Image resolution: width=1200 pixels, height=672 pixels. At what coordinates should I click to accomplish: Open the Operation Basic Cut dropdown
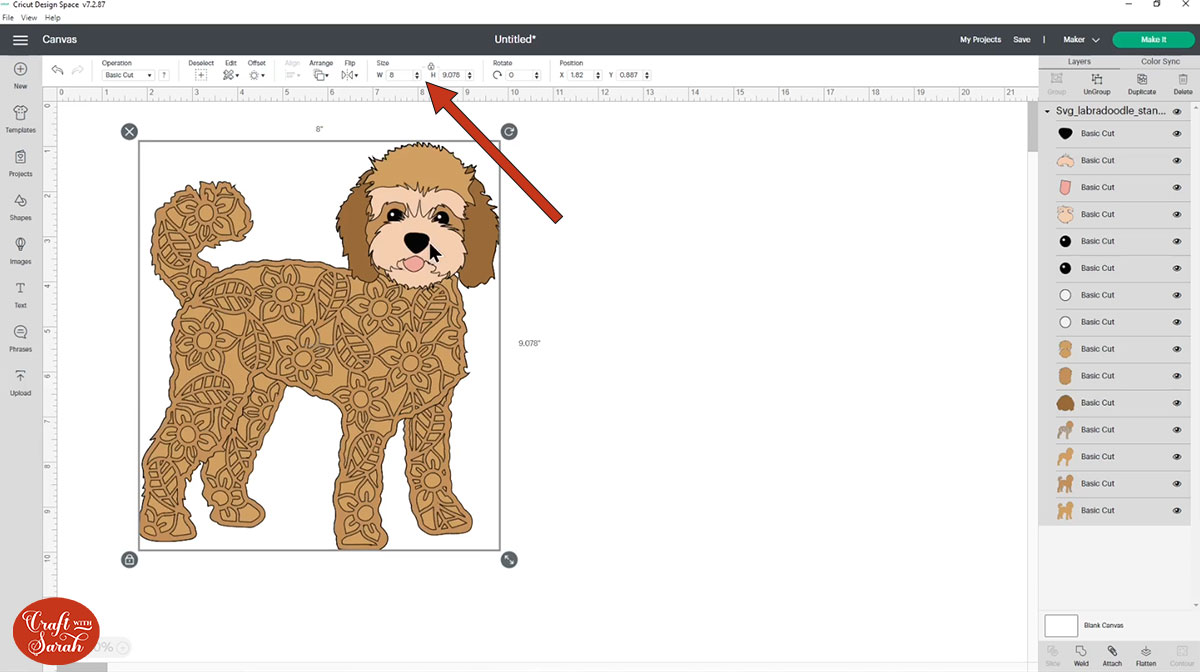[129, 75]
